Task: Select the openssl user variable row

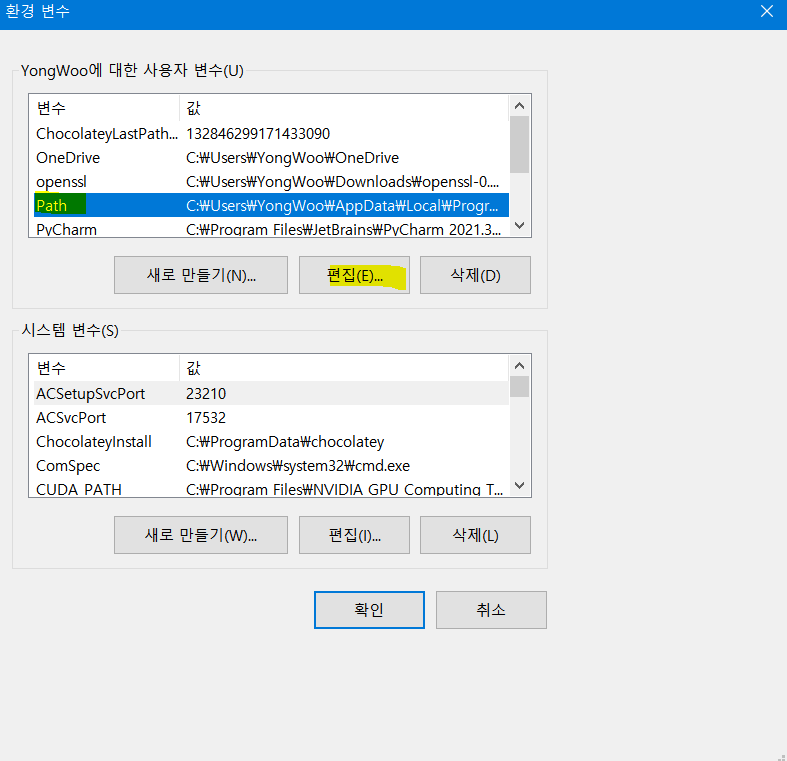Action: (271, 182)
